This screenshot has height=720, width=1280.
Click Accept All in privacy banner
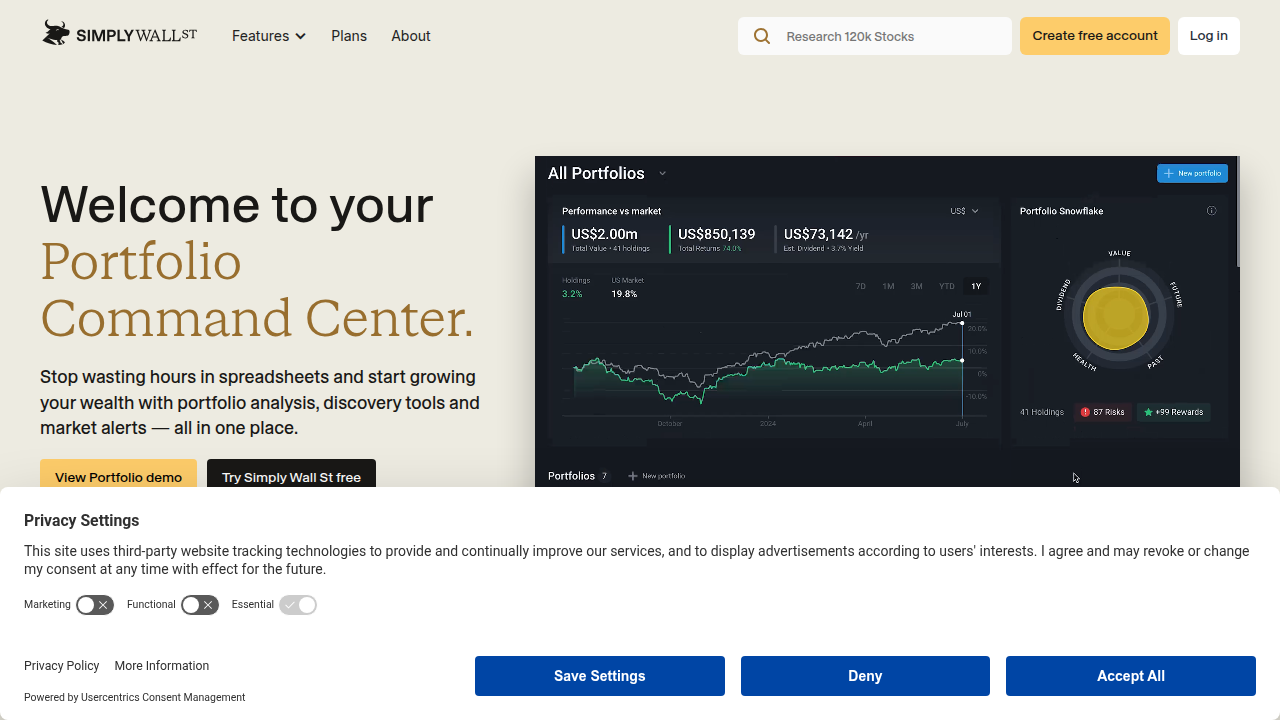1131,676
